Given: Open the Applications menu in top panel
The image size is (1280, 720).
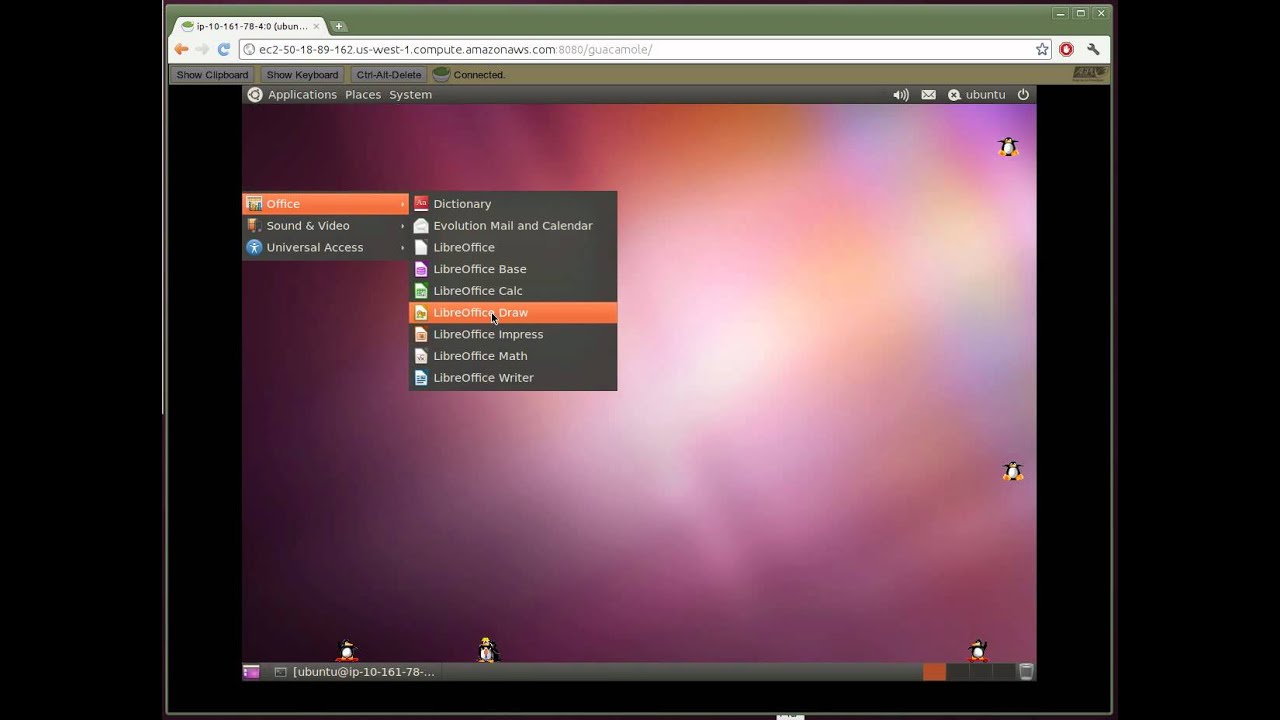Looking at the screenshot, I should [302, 94].
